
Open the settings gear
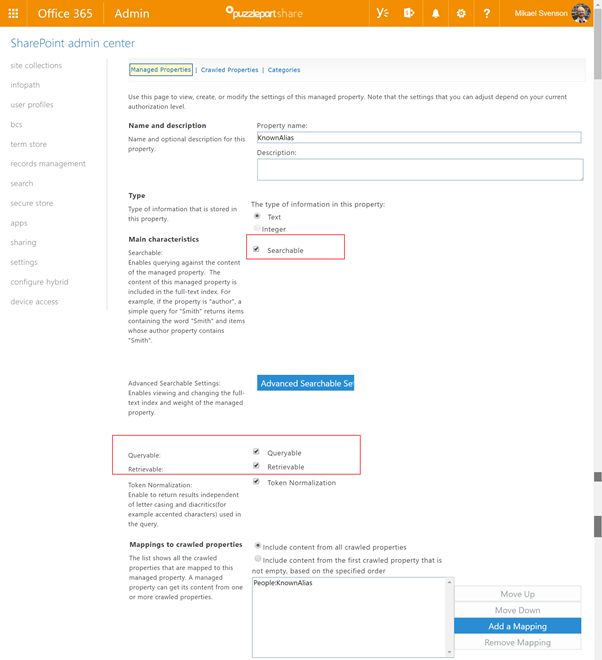(461, 13)
